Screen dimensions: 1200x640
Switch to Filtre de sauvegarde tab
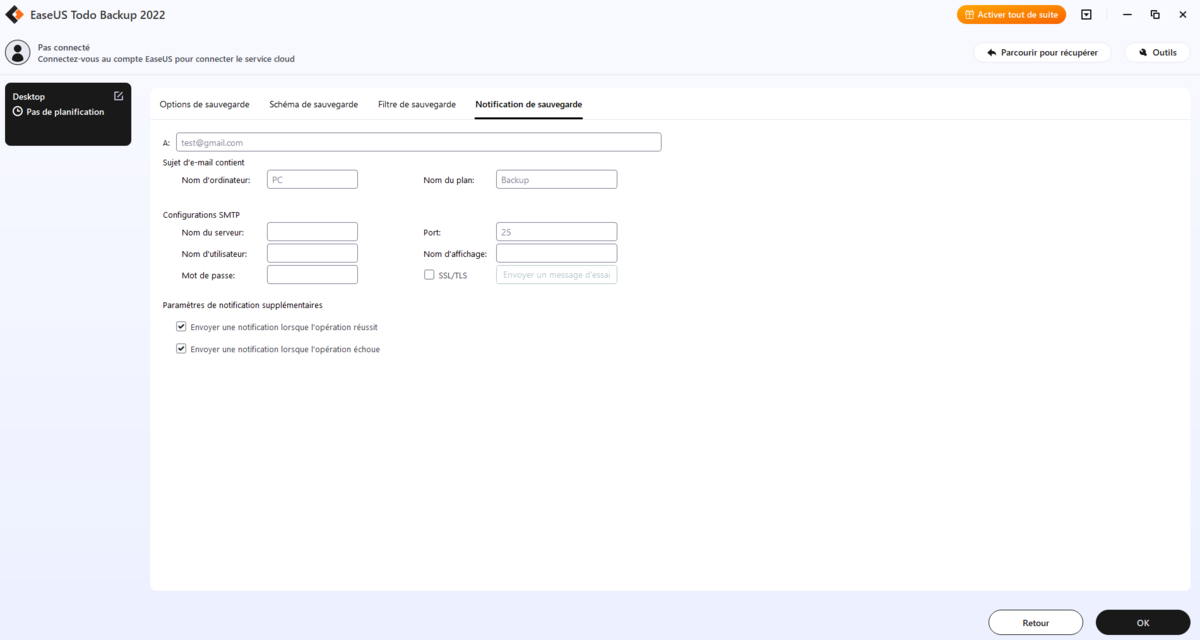click(x=417, y=104)
